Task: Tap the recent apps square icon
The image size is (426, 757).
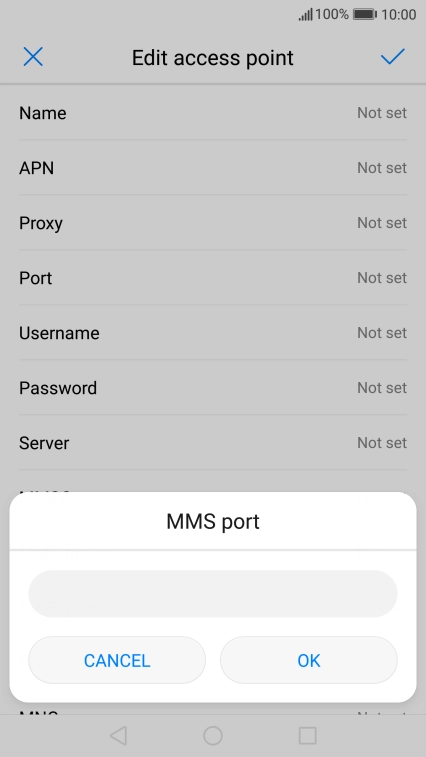Action: [308, 736]
